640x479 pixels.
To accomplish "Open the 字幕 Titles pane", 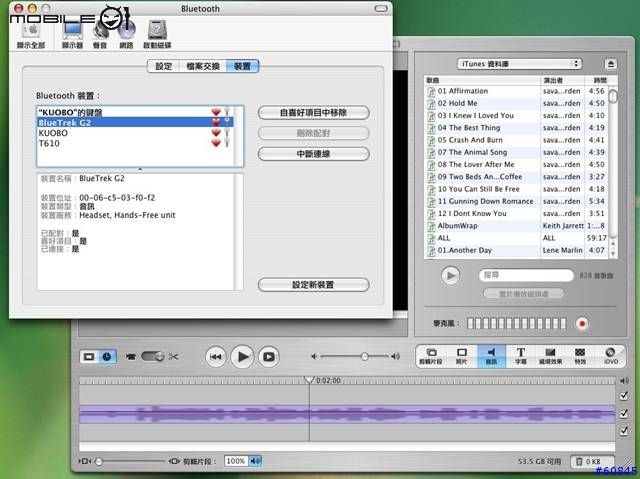I will click(521, 356).
